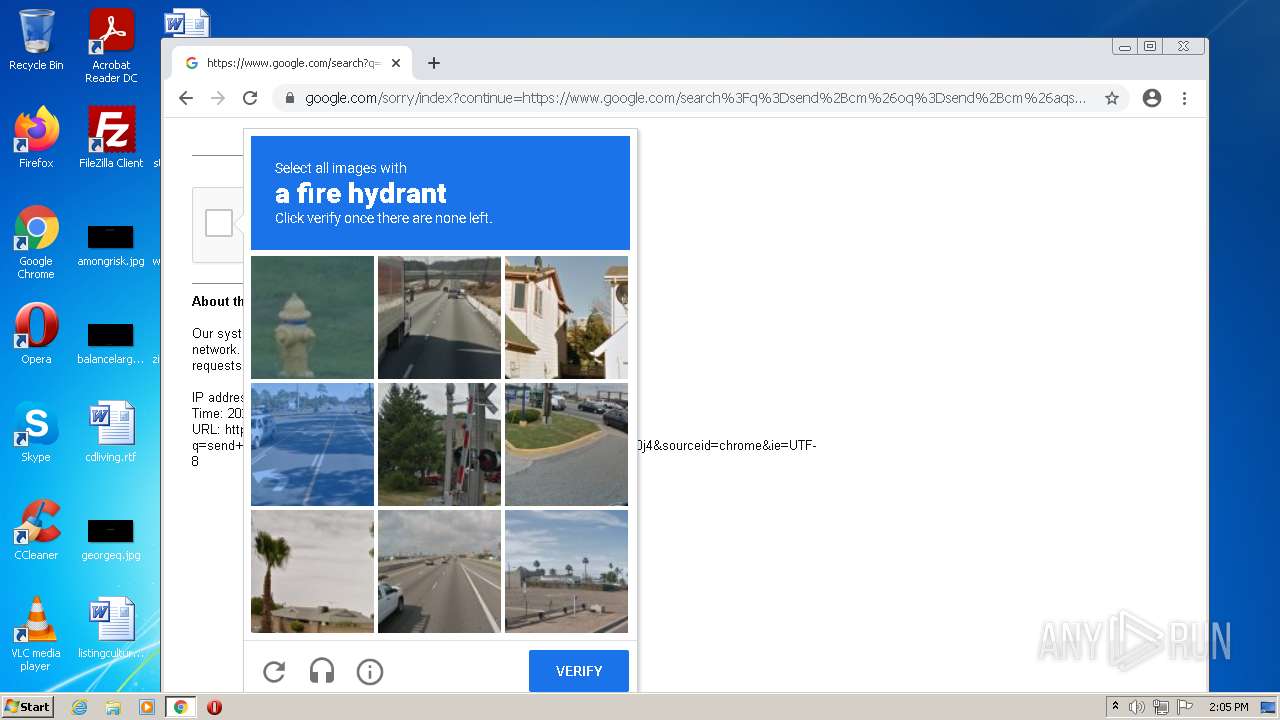
Task: Open Firefox desktop shortcut
Action: point(36,137)
